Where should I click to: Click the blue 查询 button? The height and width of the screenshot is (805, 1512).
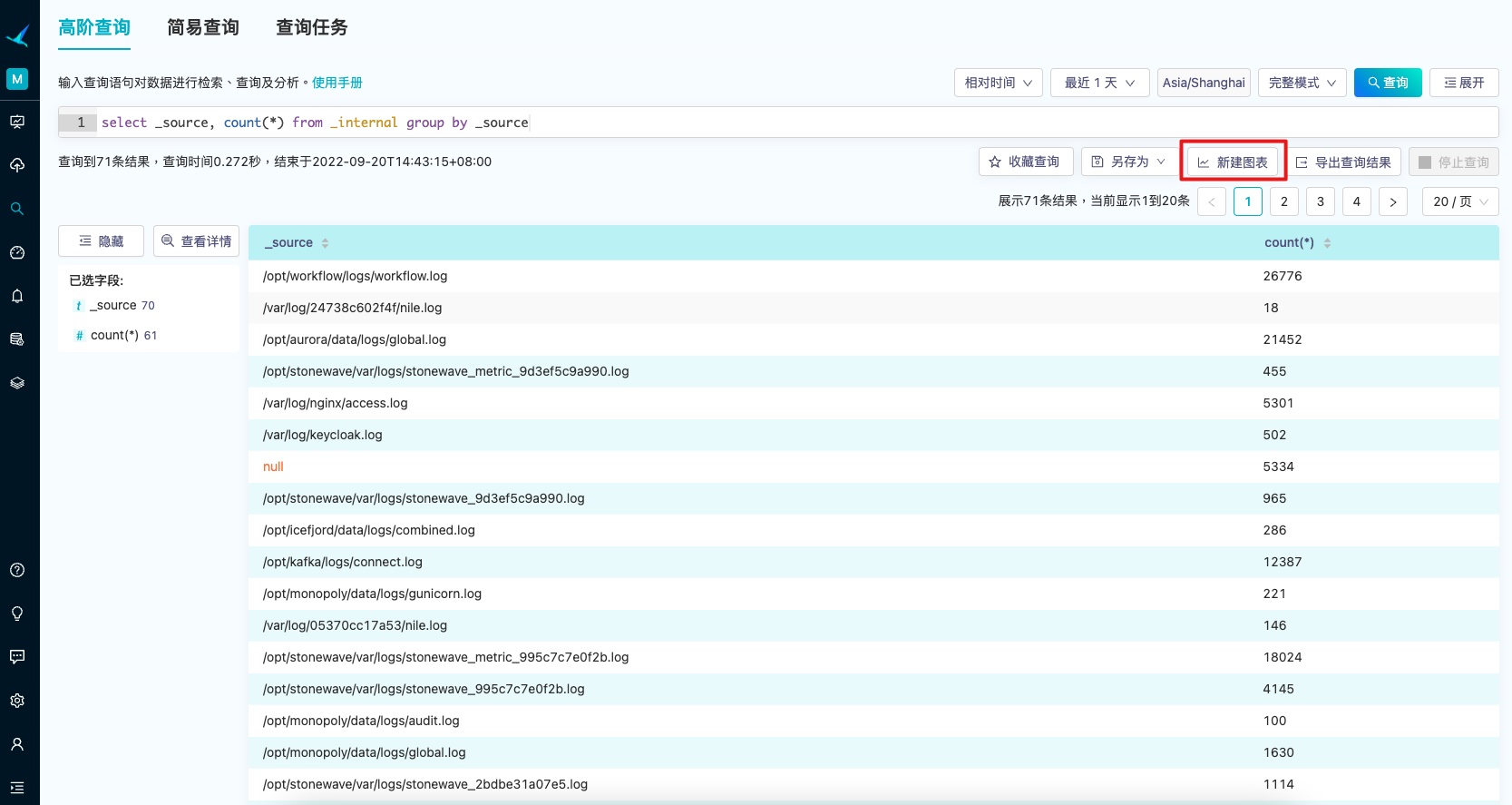1388,83
